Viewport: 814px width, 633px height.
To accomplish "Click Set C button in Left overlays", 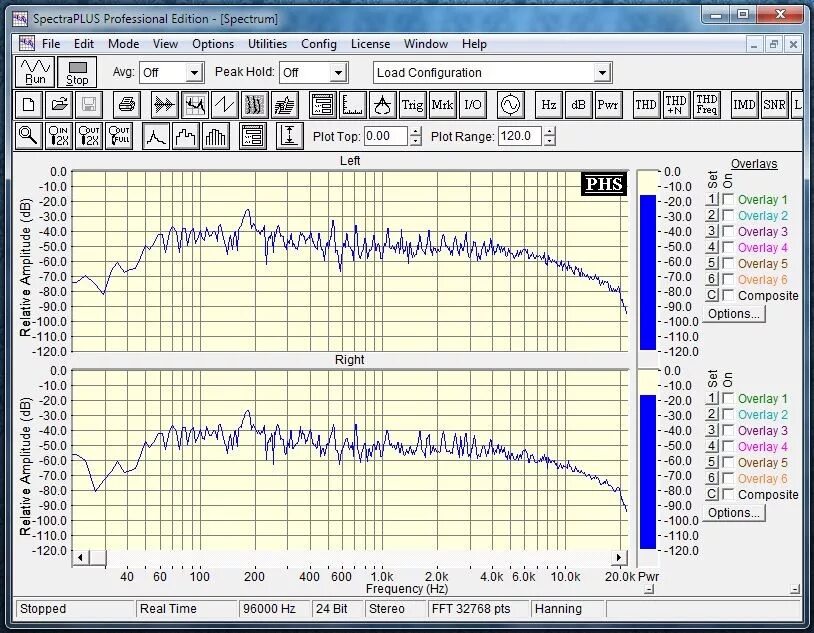I will click(x=712, y=295).
